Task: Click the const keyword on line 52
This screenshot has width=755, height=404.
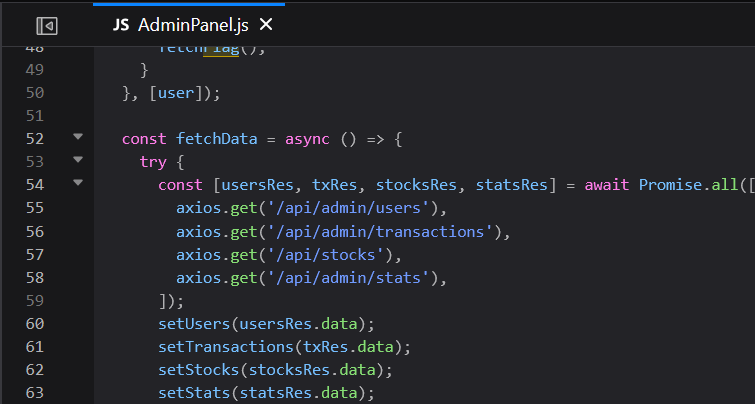Action: (x=144, y=139)
